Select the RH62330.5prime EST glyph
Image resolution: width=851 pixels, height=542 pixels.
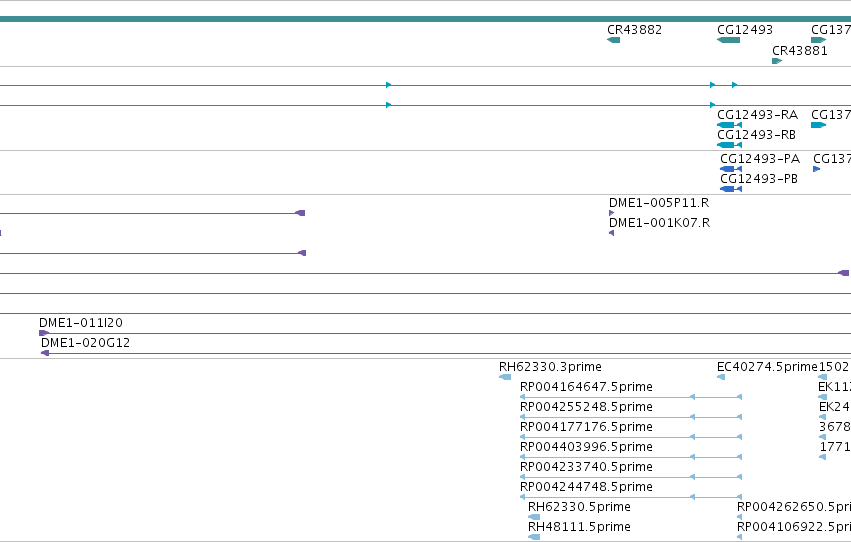(x=534, y=517)
